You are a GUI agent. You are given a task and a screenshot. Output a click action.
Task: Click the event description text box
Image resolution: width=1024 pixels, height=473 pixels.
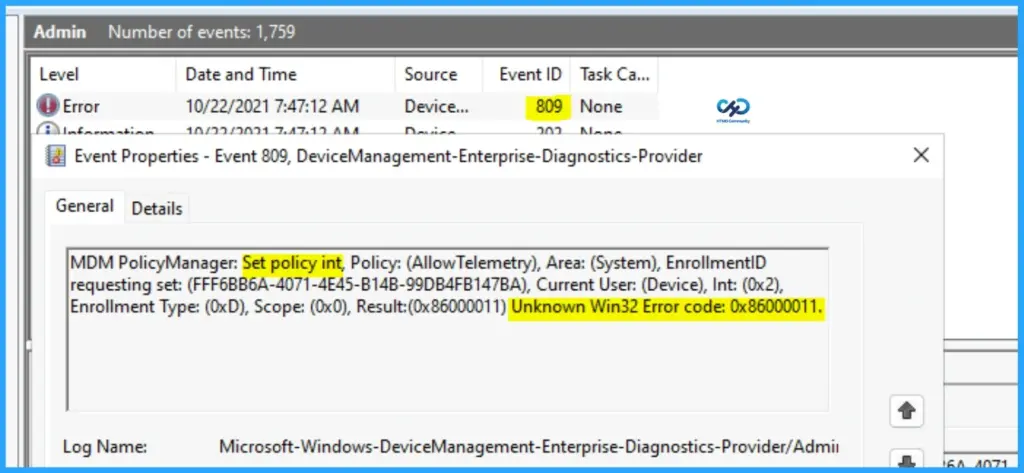[x=447, y=329]
